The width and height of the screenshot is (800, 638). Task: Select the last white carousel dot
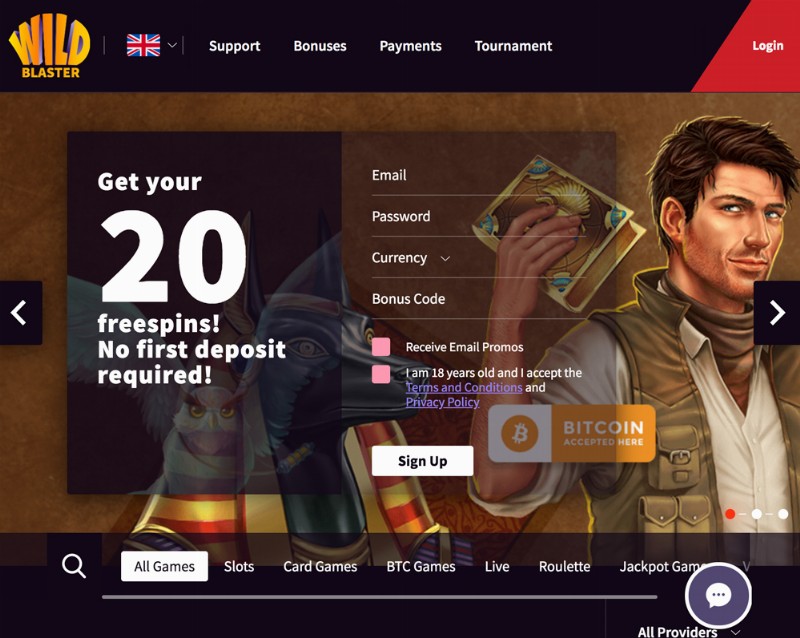tap(783, 514)
